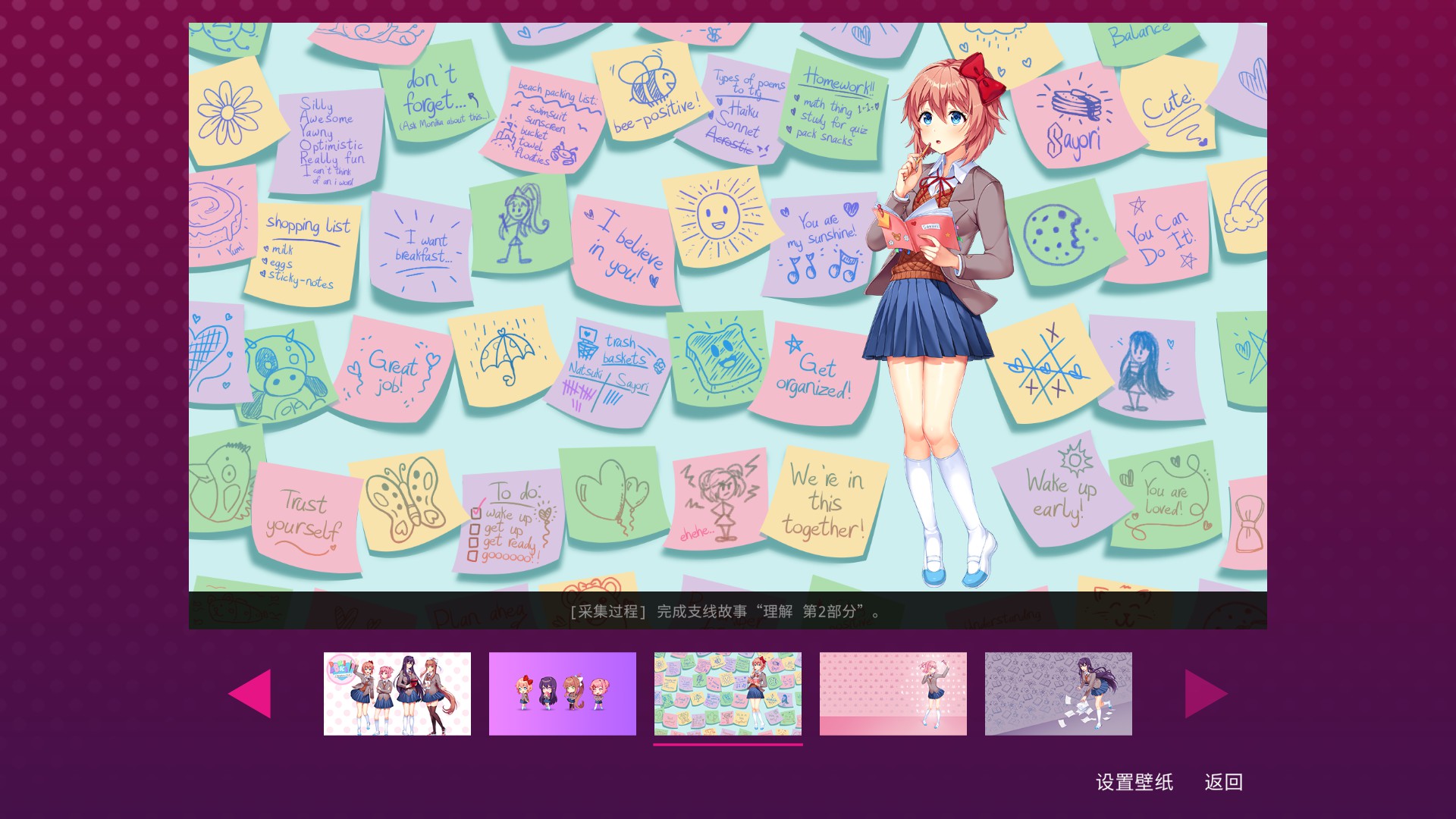This screenshot has width=1456, height=819.
Task: Click Sayori's red hair bow in the preview
Action: coord(982,77)
